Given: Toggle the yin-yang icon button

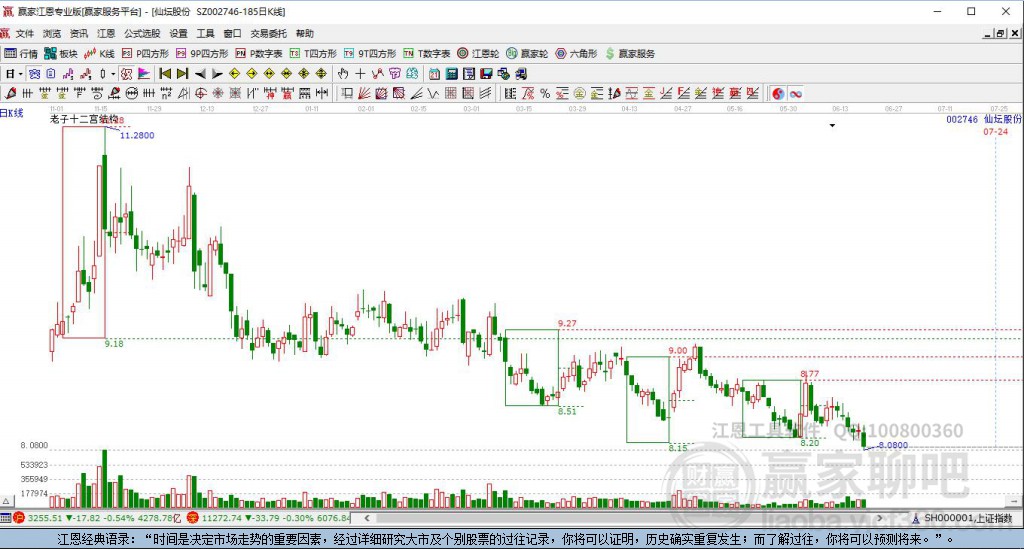Looking at the screenshot, I should [778, 93].
